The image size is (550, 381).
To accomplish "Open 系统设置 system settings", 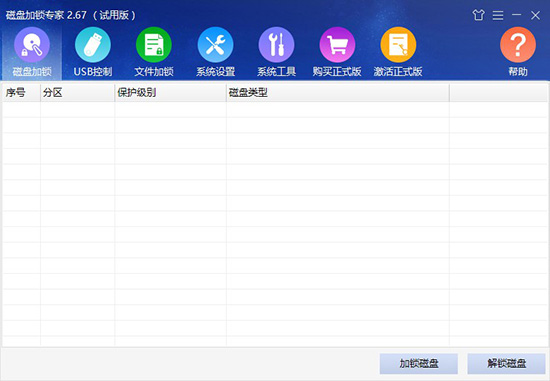I will (215, 52).
